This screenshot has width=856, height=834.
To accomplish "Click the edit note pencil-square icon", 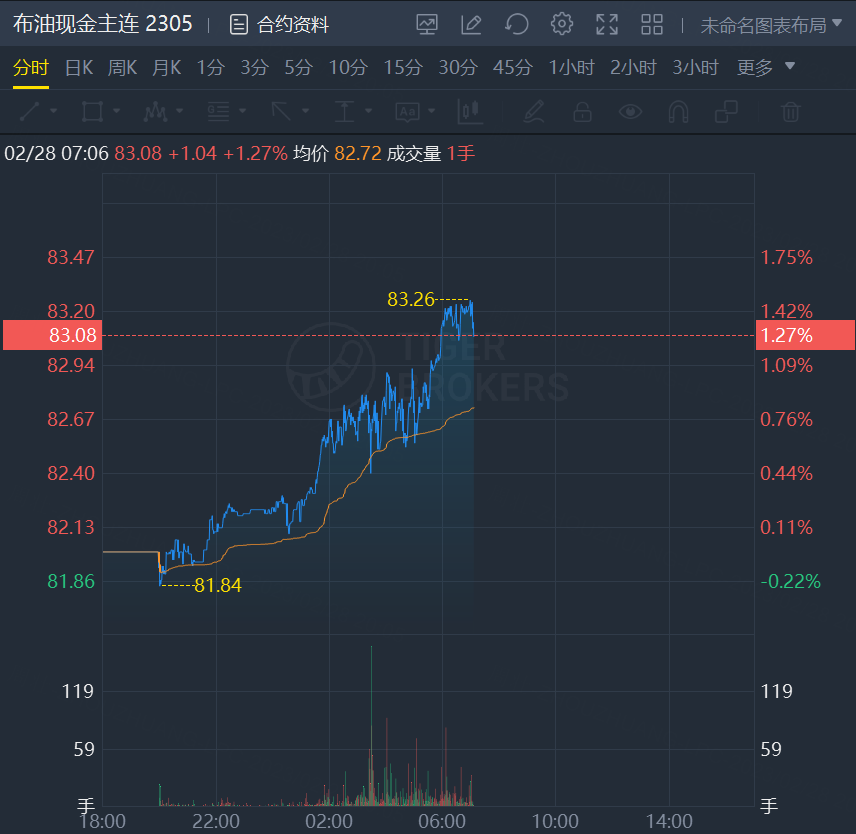I will (471, 25).
